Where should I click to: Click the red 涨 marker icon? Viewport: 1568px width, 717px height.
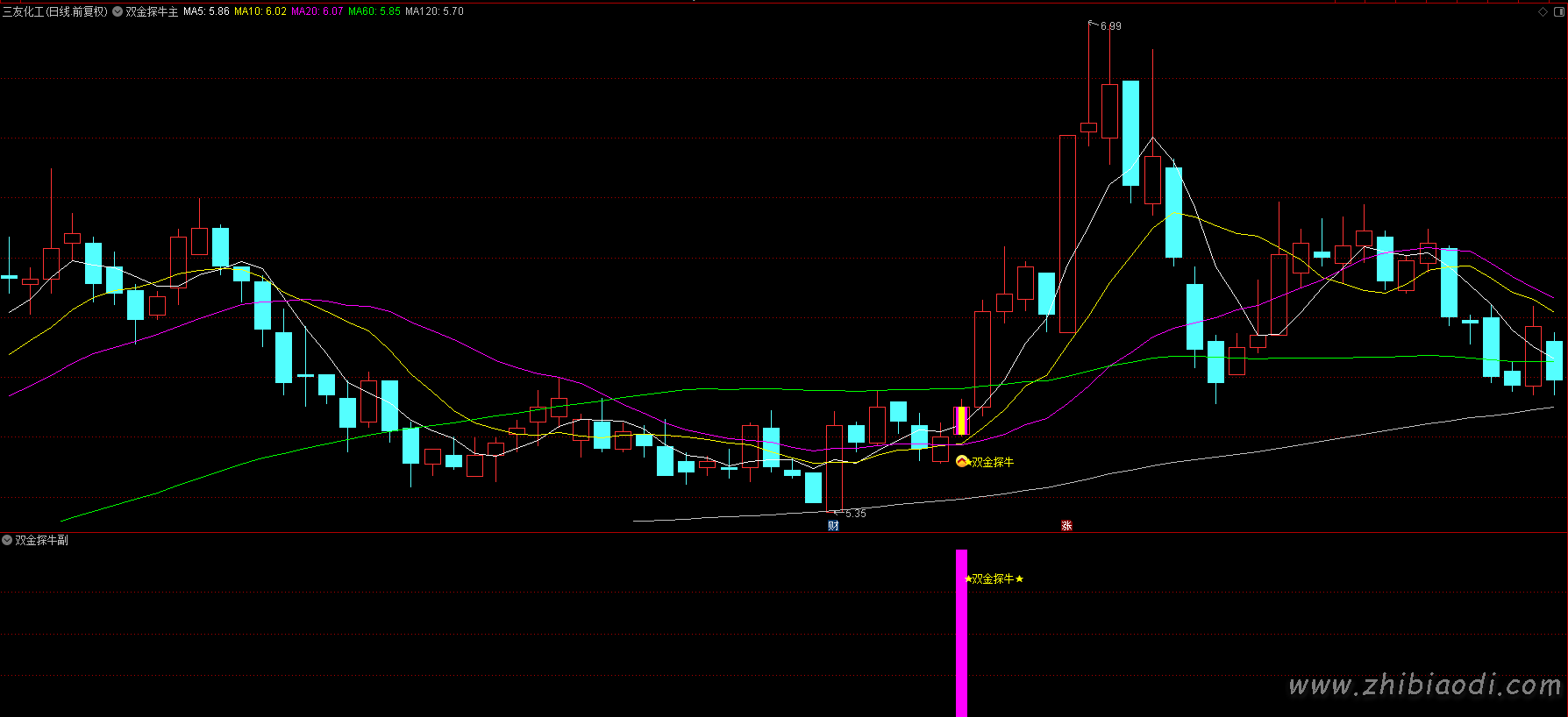pos(1066,526)
